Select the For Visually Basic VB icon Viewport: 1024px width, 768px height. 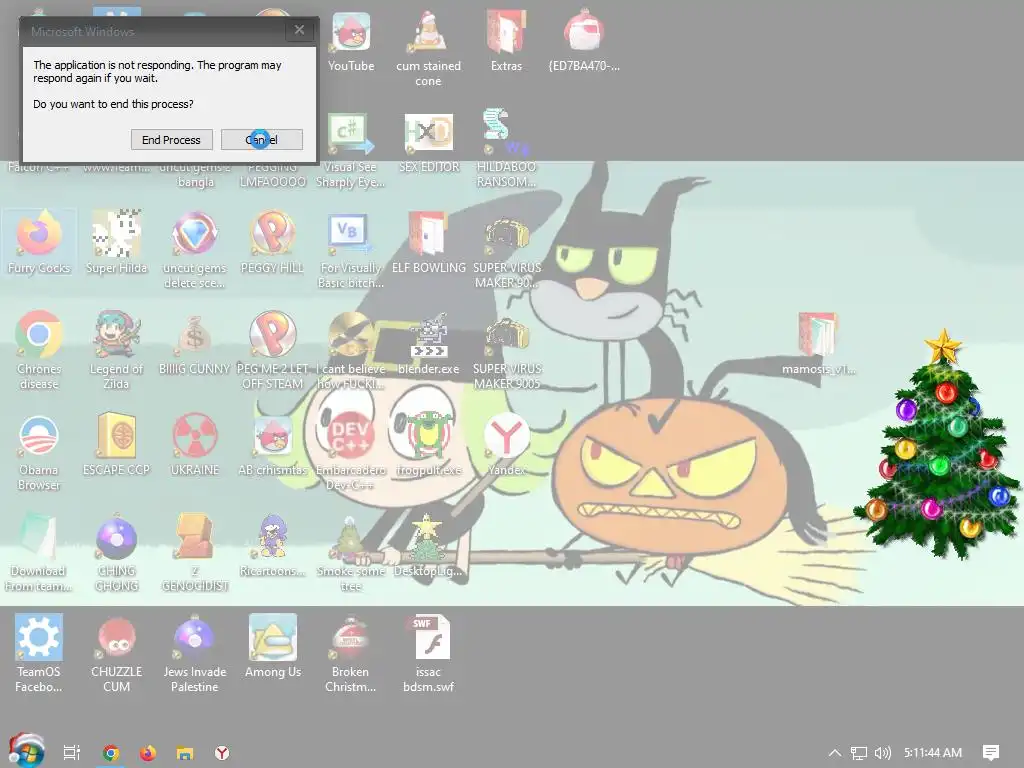[x=351, y=250]
